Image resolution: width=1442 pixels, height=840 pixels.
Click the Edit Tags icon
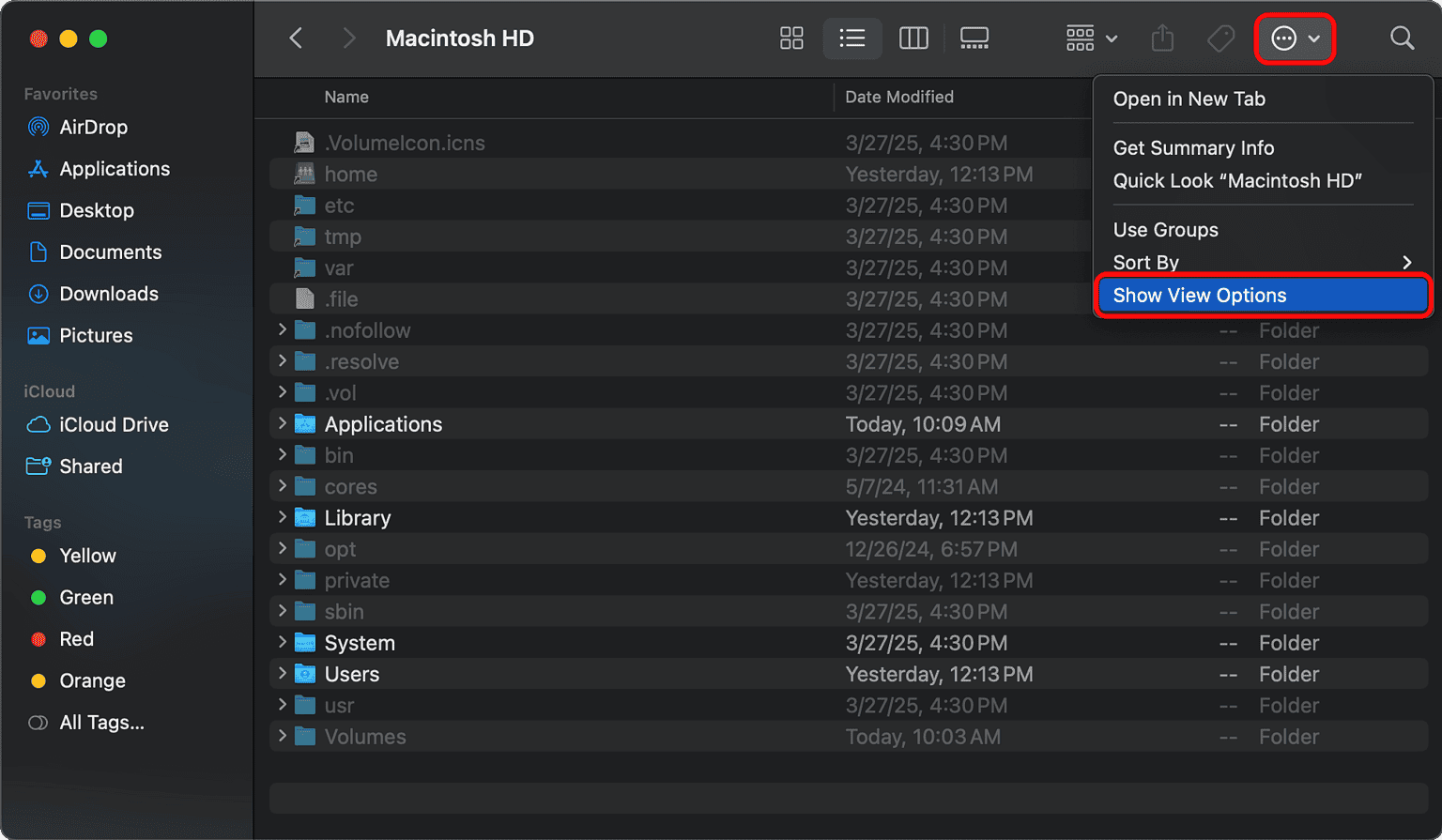pos(1220,38)
